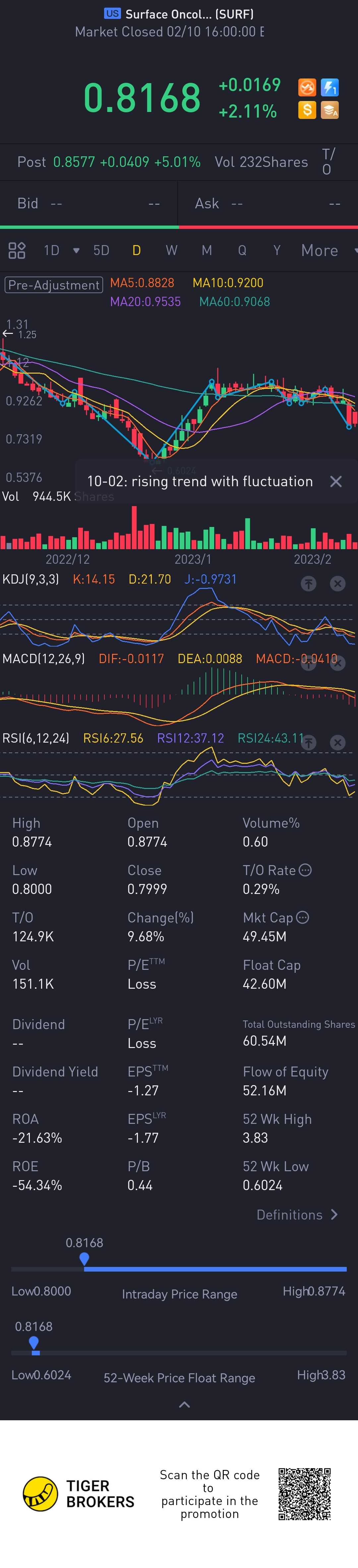The image size is (358, 1568).
Task: Switch to the M monthly chart tab
Action: pos(207,250)
